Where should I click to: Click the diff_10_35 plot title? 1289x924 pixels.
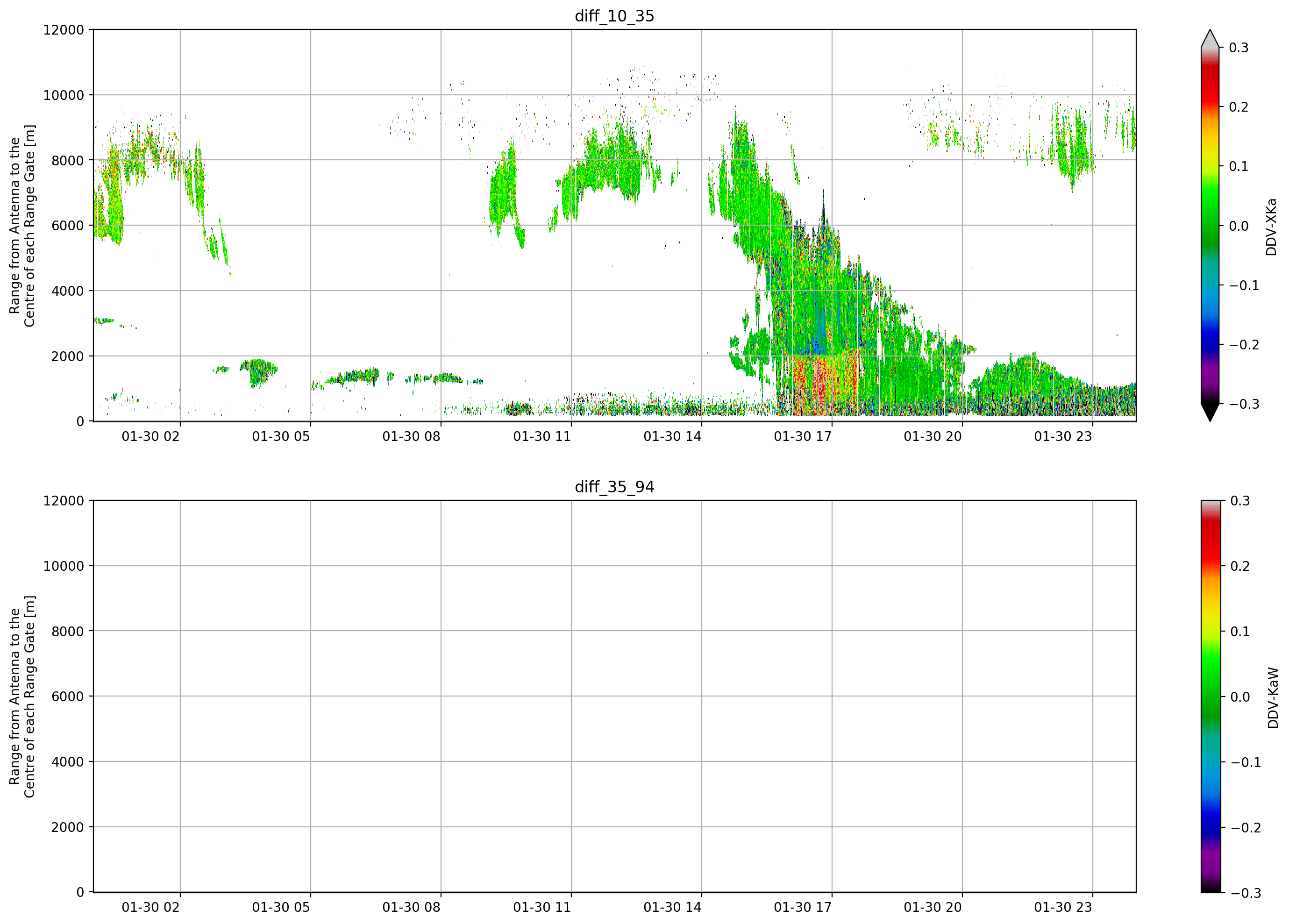614,16
